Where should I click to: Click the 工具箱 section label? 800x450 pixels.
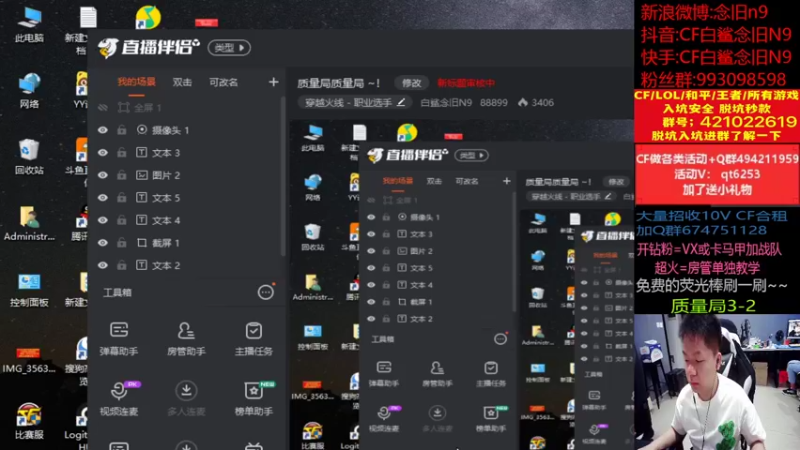click(x=117, y=292)
